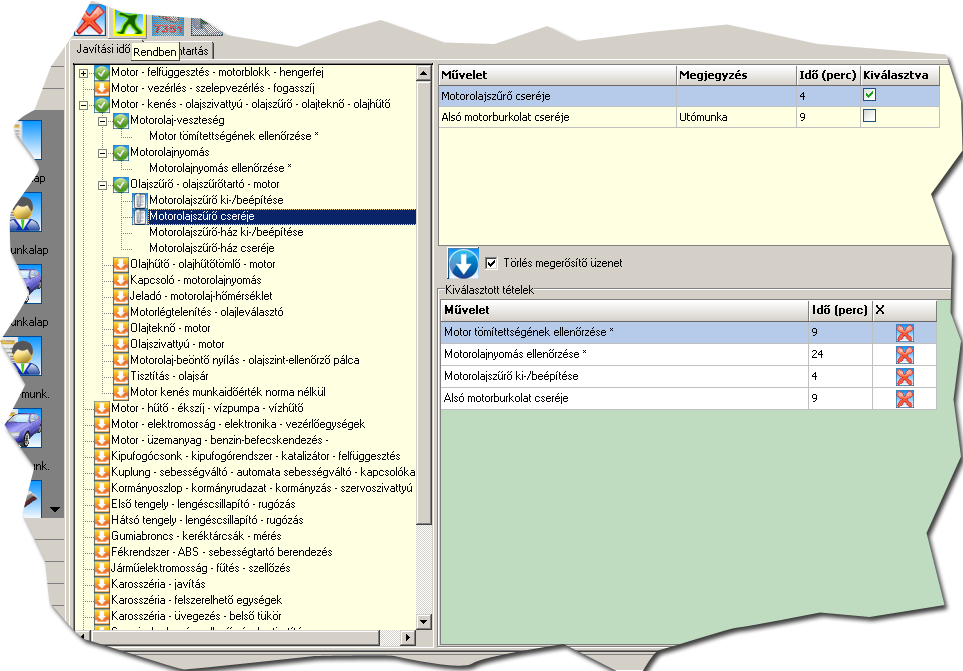
Task: Collapse 'Olajszűrő - olajszűrőtartó - motor' node
Action: (102, 184)
